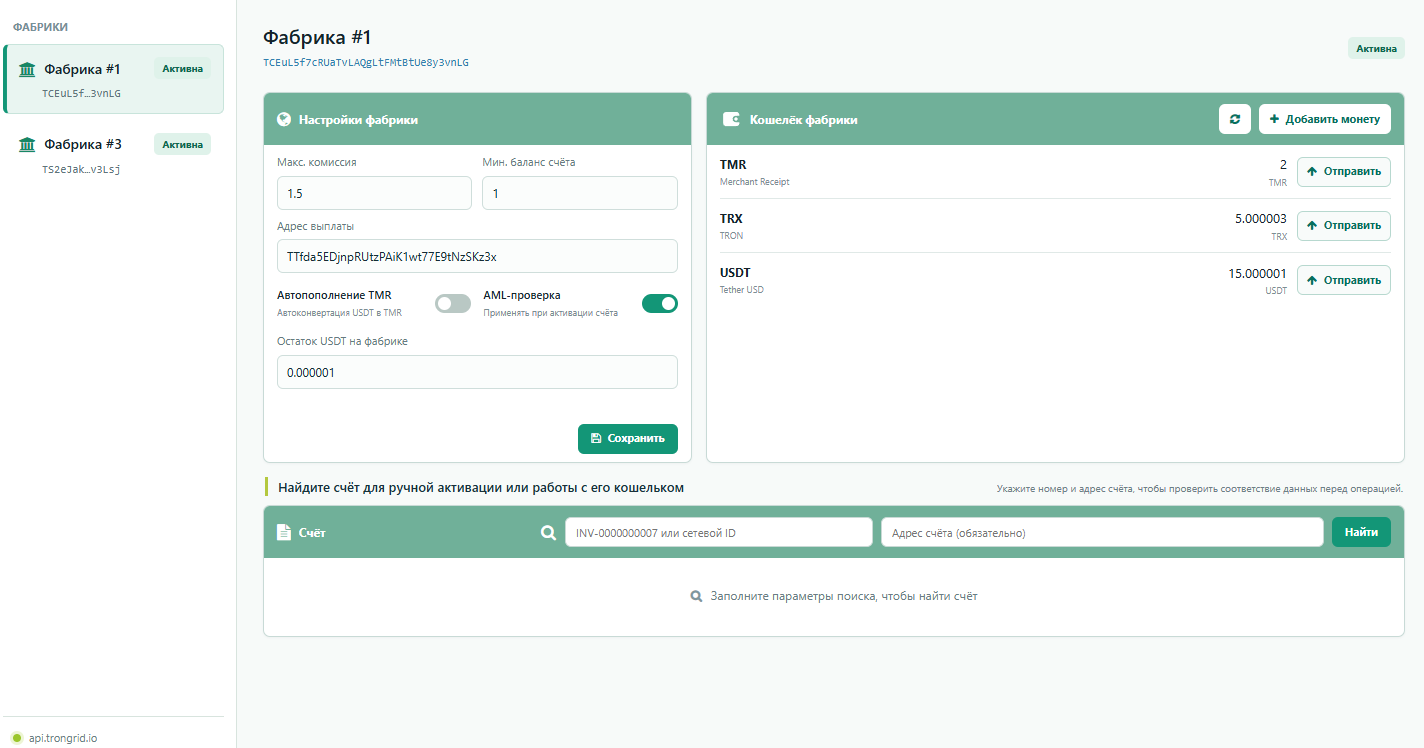The height and width of the screenshot is (748, 1424).
Task: Click USDT balance value 15.000001
Action: tap(1258, 273)
